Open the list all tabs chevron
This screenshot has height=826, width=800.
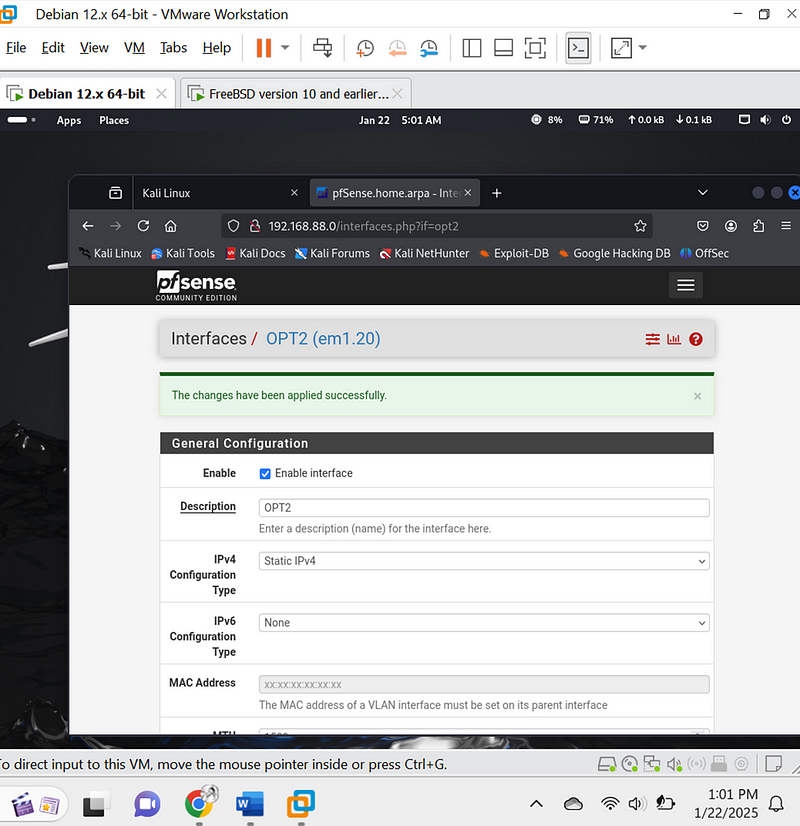[703, 193]
